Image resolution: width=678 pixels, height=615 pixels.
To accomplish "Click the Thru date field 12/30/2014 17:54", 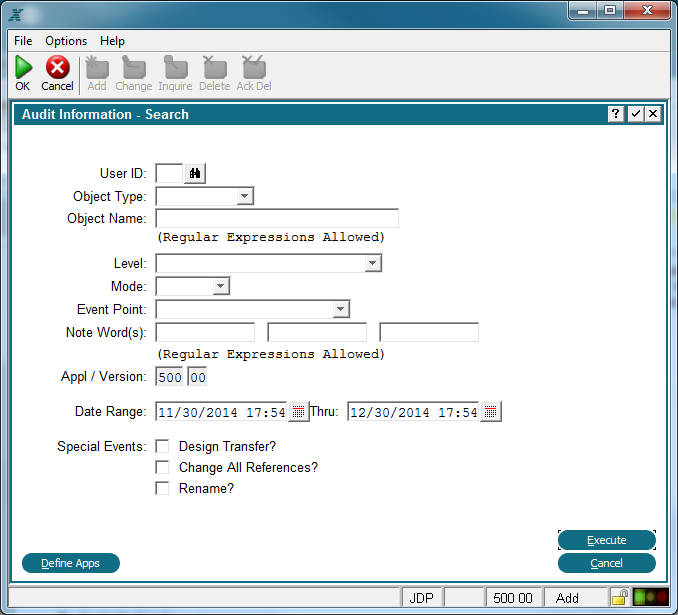I will point(413,412).
